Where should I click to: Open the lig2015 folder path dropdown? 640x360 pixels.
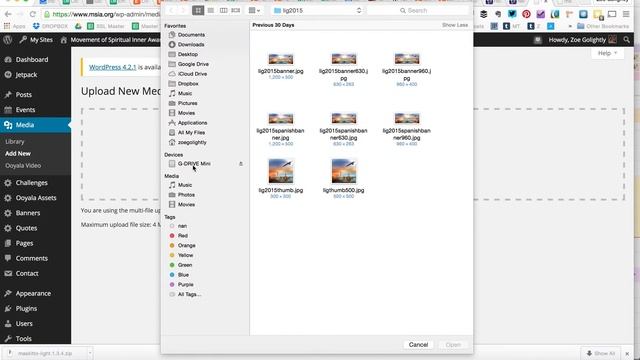[x=318, y=10]
